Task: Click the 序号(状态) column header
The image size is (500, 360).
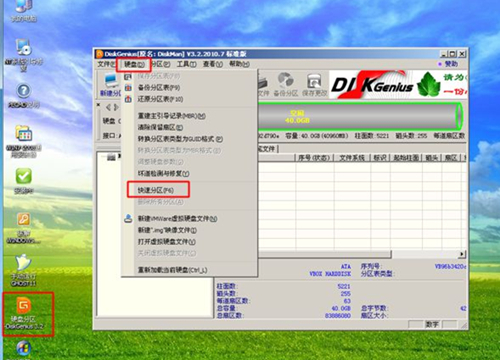Action: [x=314, y=158]
